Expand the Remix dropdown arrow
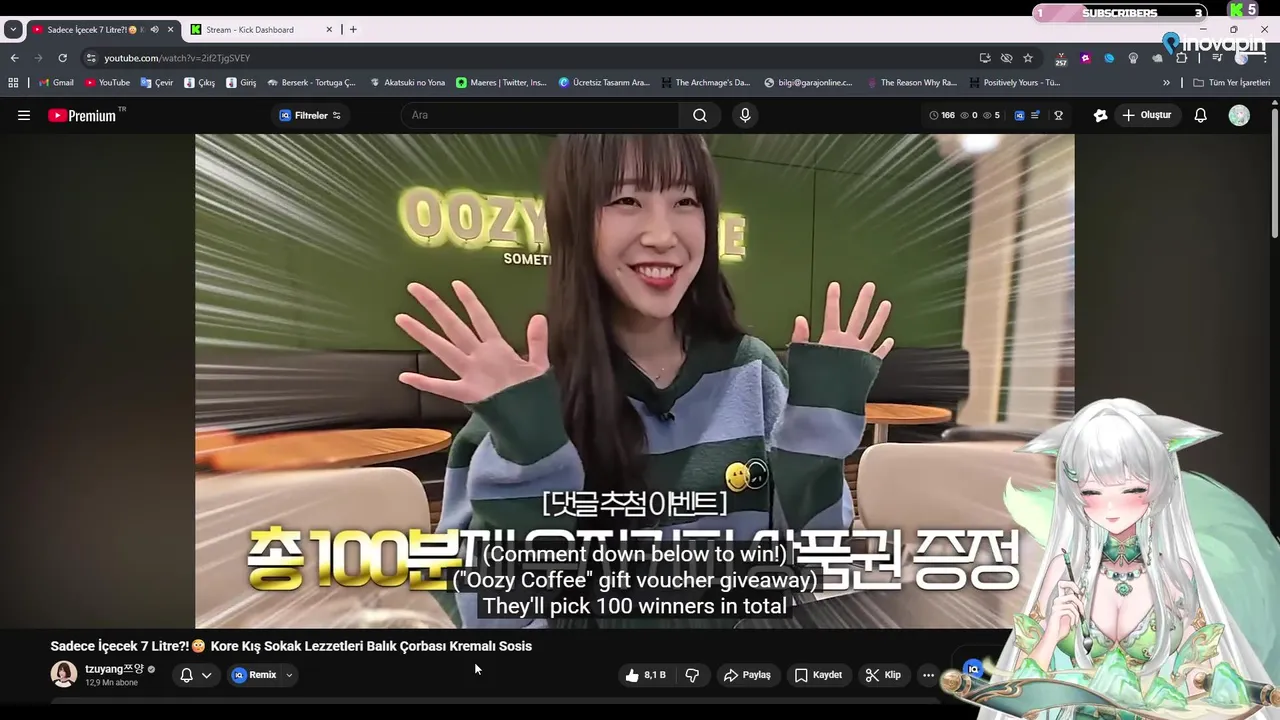The image size is (1280, 720). tap(289, 675)
